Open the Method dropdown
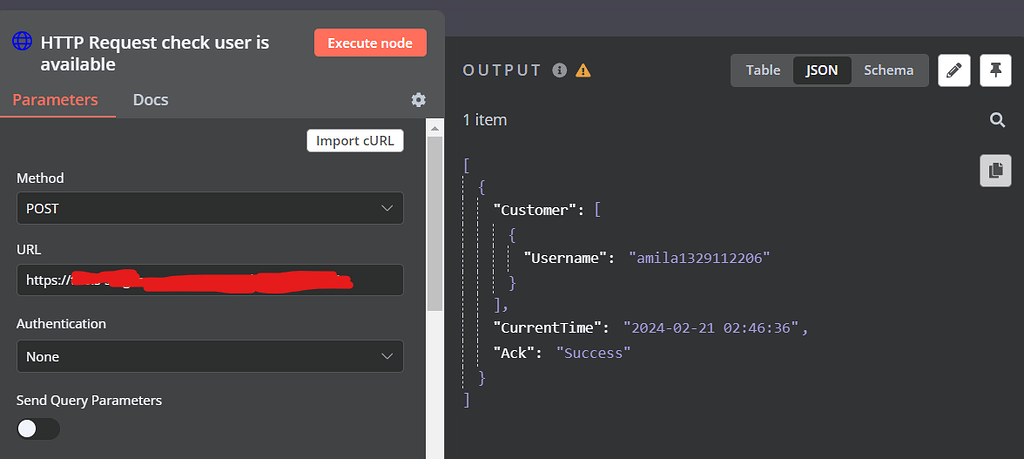 pyautogui.click(x=210, y=208)
